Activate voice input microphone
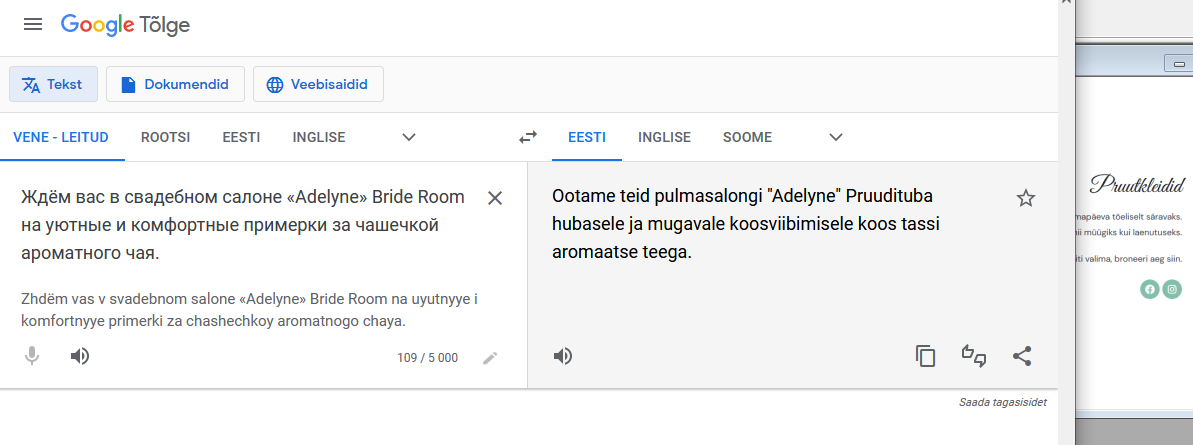Image resolution: width=1193 pixels, height=445 pixels. click(31, 356)
